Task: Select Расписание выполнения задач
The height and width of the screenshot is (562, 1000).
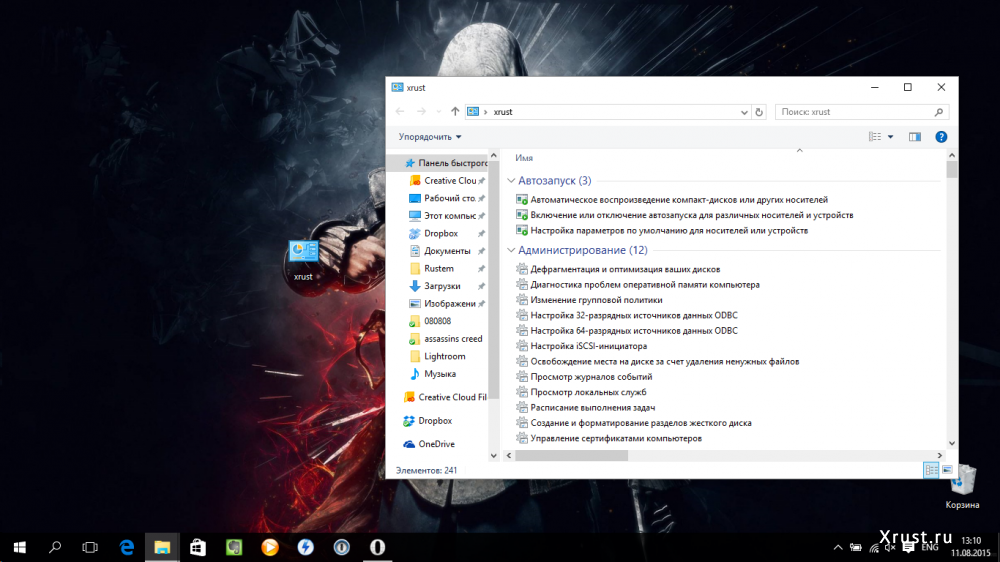Action: (x=585, y=408)
